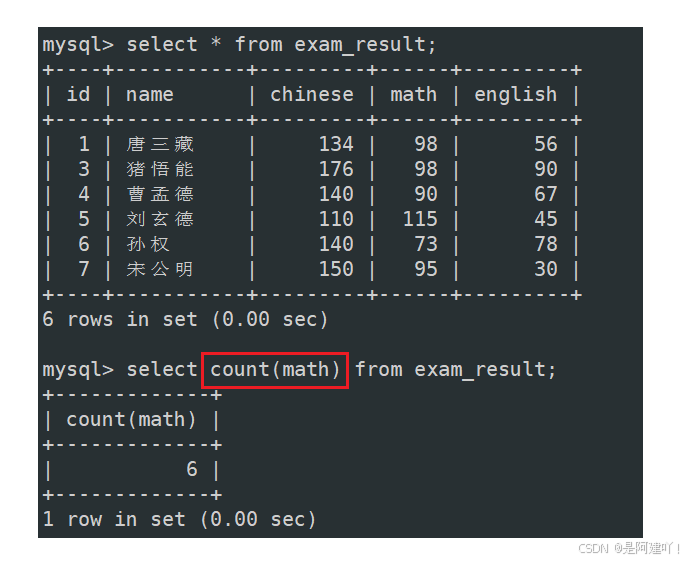686x562 pixels.
Task: Click id value 6 in 孙权 row
Action: click(84, 244)
